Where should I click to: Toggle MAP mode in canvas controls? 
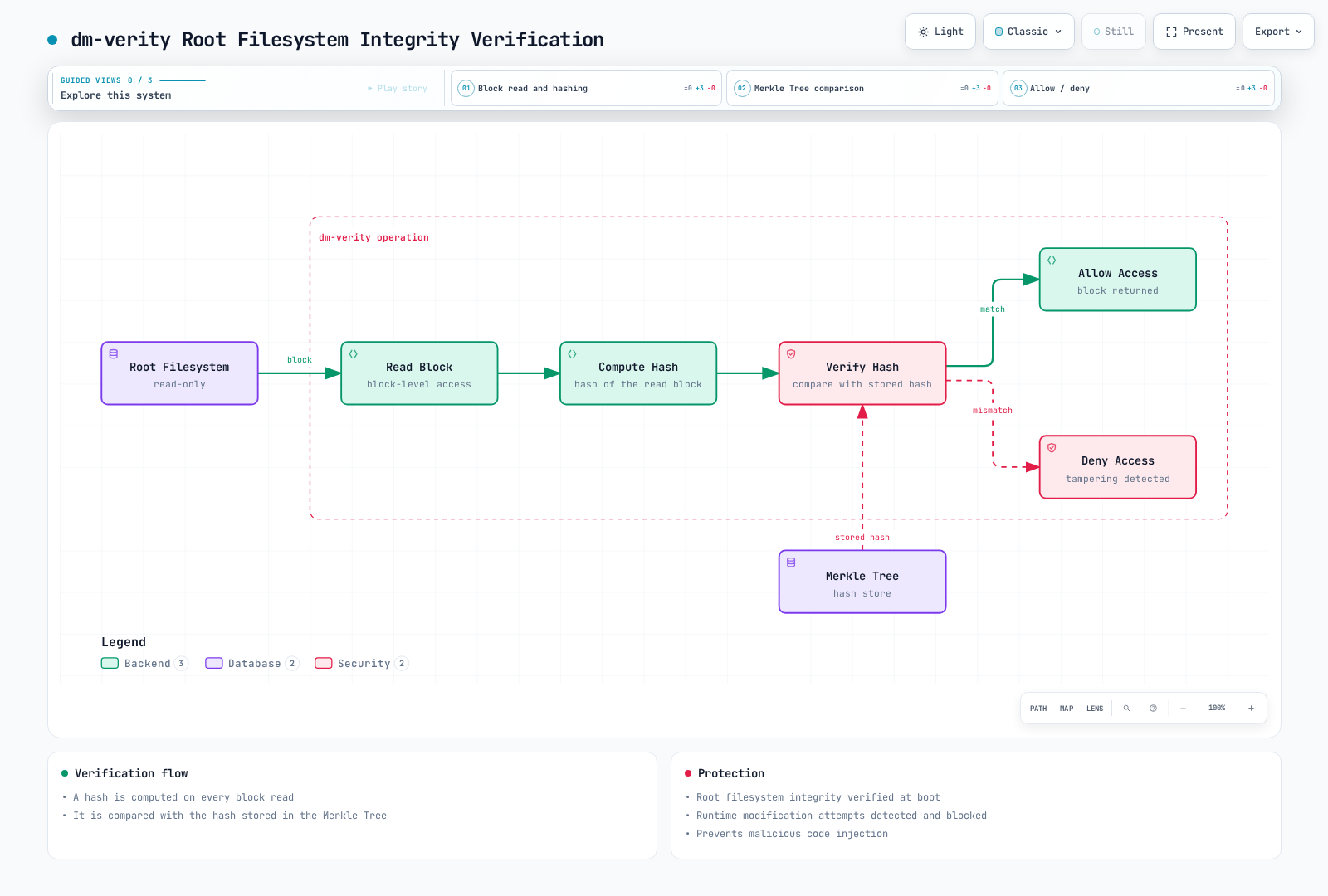click(1067, 709)
